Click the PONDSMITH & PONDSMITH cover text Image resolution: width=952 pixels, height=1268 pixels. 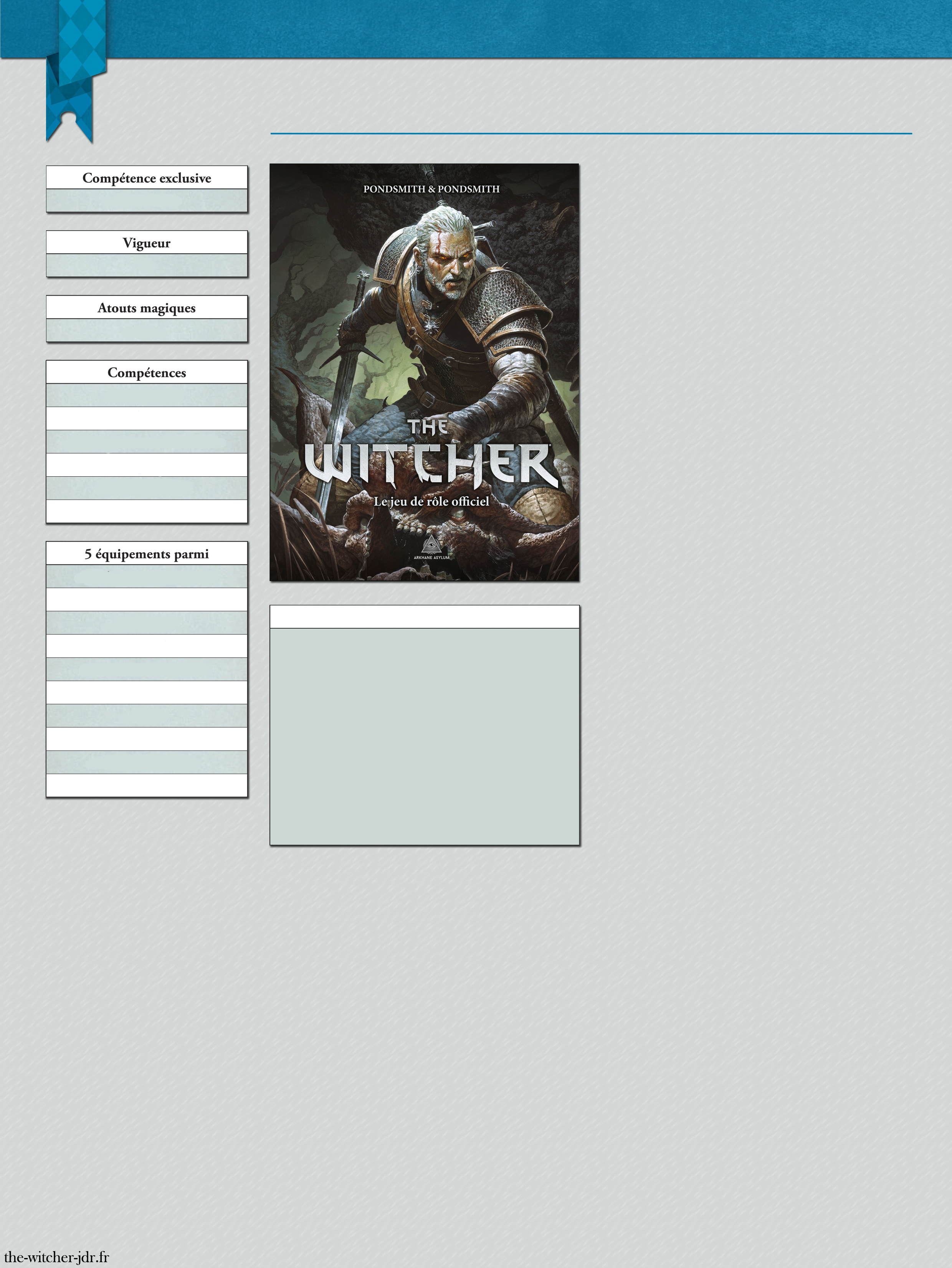point(431,188)
